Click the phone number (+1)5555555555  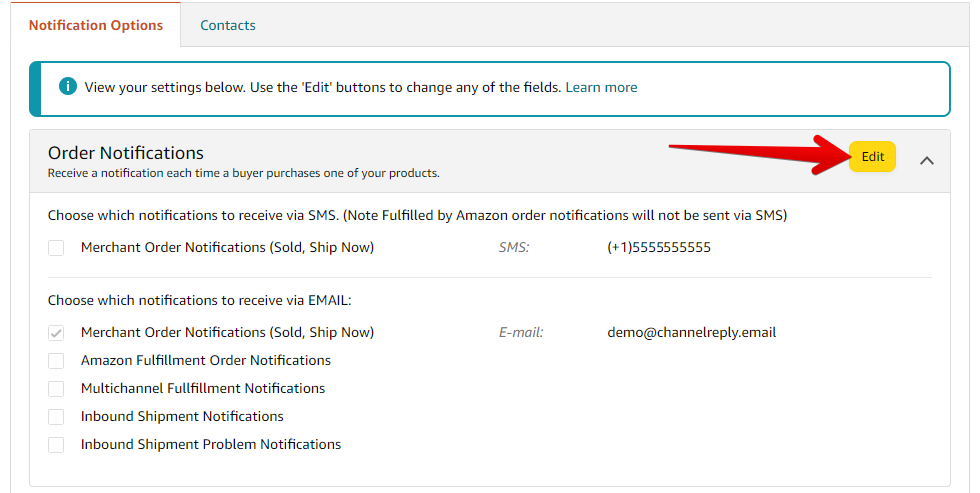(659, 247)
